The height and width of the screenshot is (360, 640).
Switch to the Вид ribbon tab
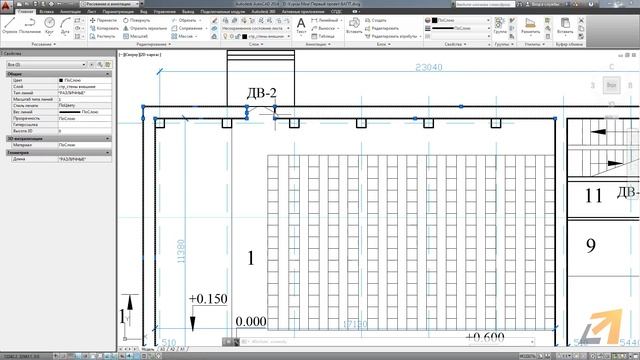click(143, 11)
